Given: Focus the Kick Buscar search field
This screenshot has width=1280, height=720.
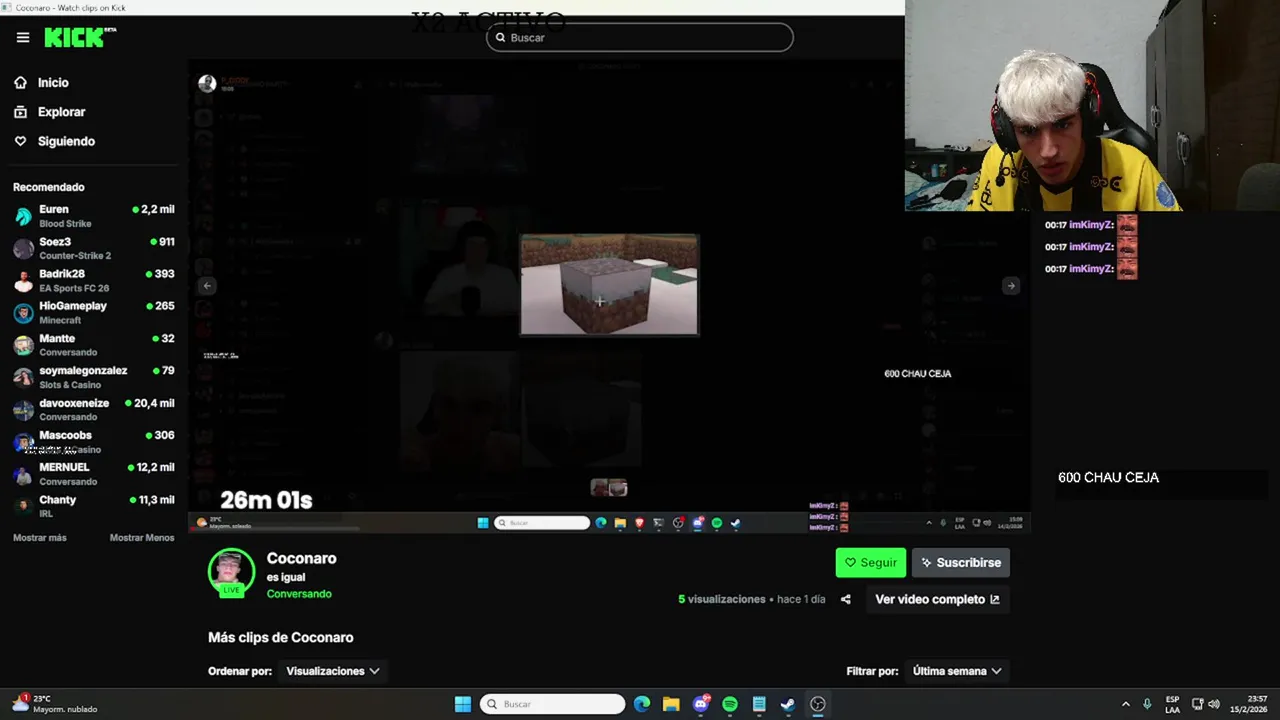Looking at the screenshot, I should click(x=640, y=38).
